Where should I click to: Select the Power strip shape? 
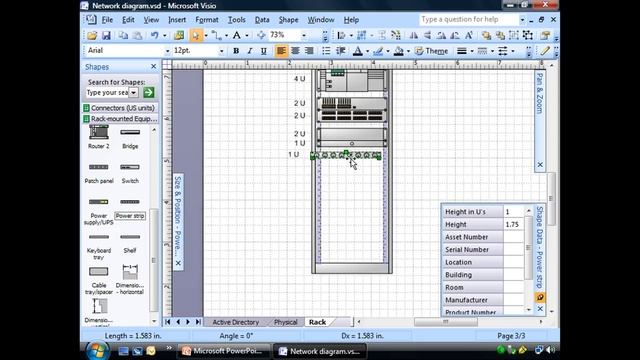(130, 209)
